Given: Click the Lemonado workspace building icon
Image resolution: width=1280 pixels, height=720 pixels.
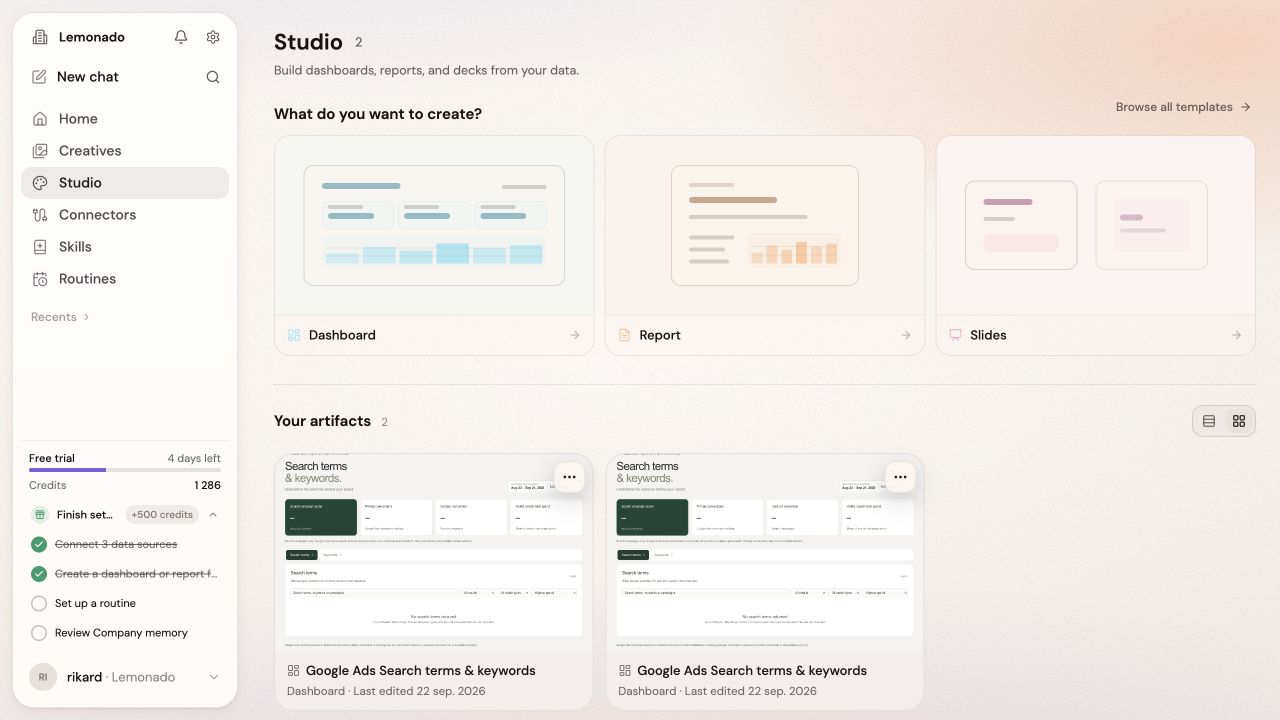Looking at the screenshot, I should tap(40, 37).
